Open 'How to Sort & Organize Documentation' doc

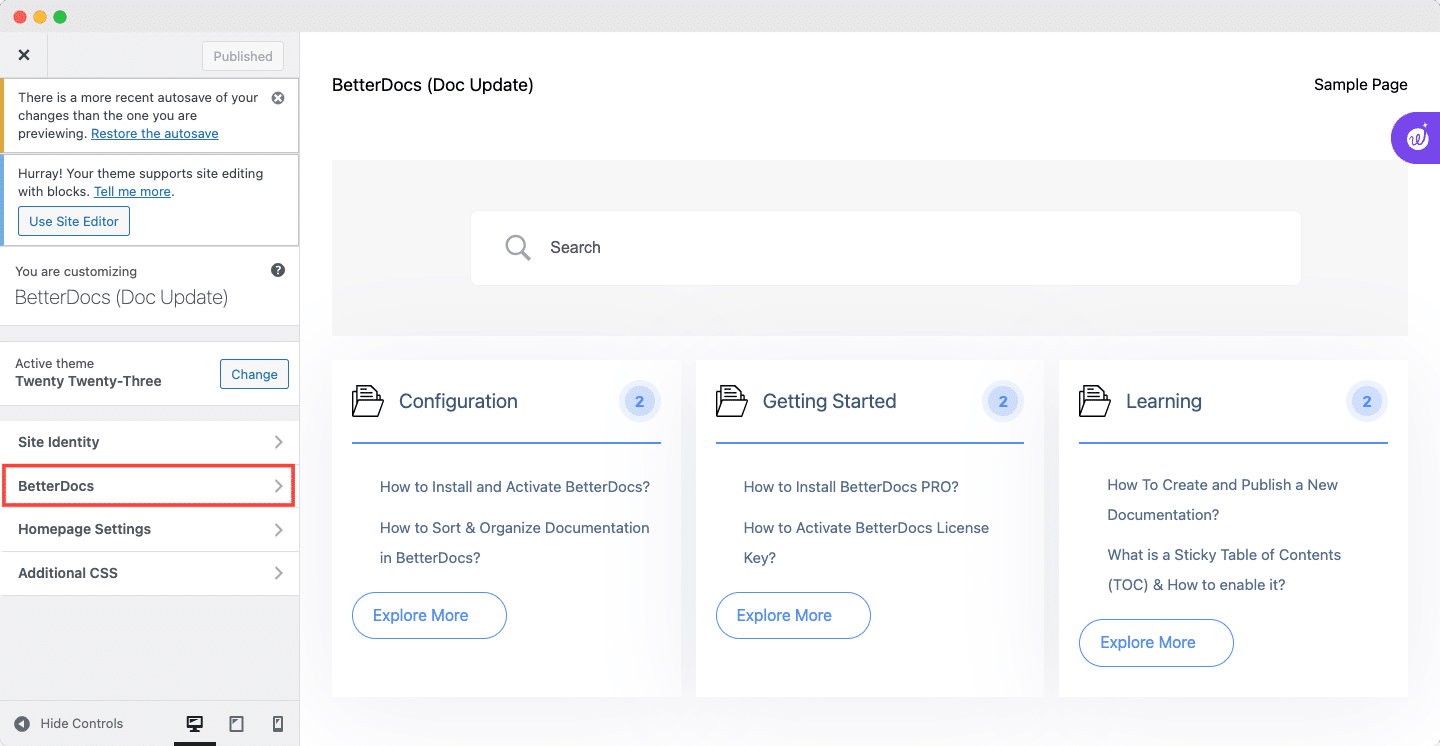coord(515,542)
